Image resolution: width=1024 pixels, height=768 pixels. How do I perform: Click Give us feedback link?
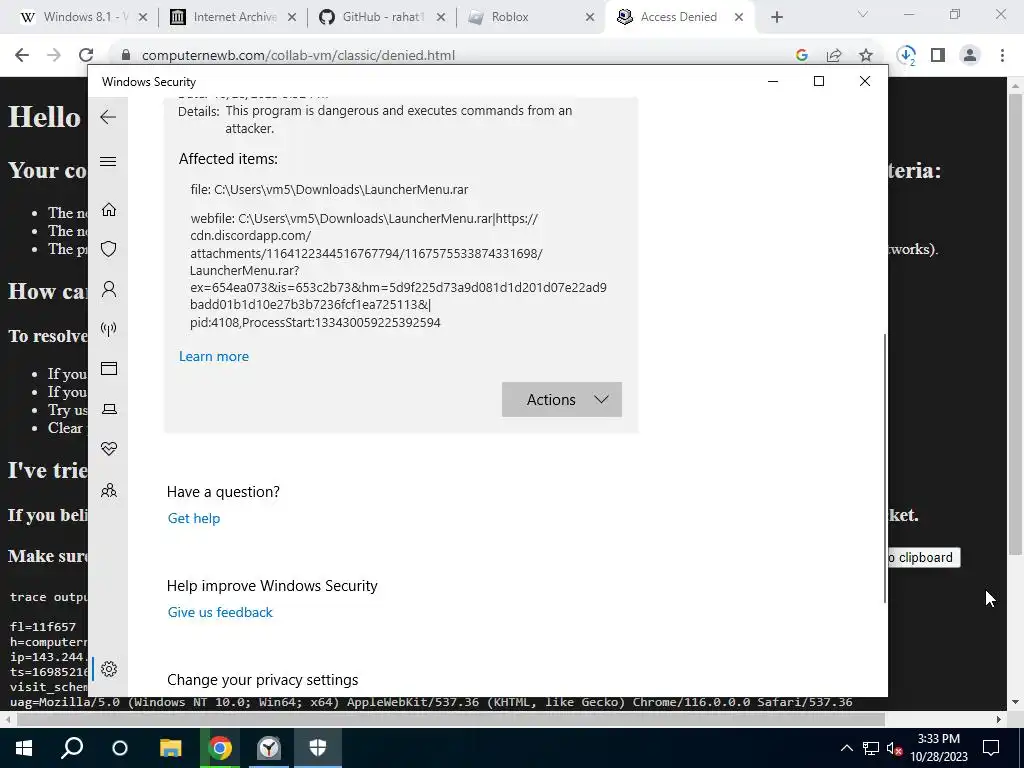pyautogui.click(x=220, y=612)
